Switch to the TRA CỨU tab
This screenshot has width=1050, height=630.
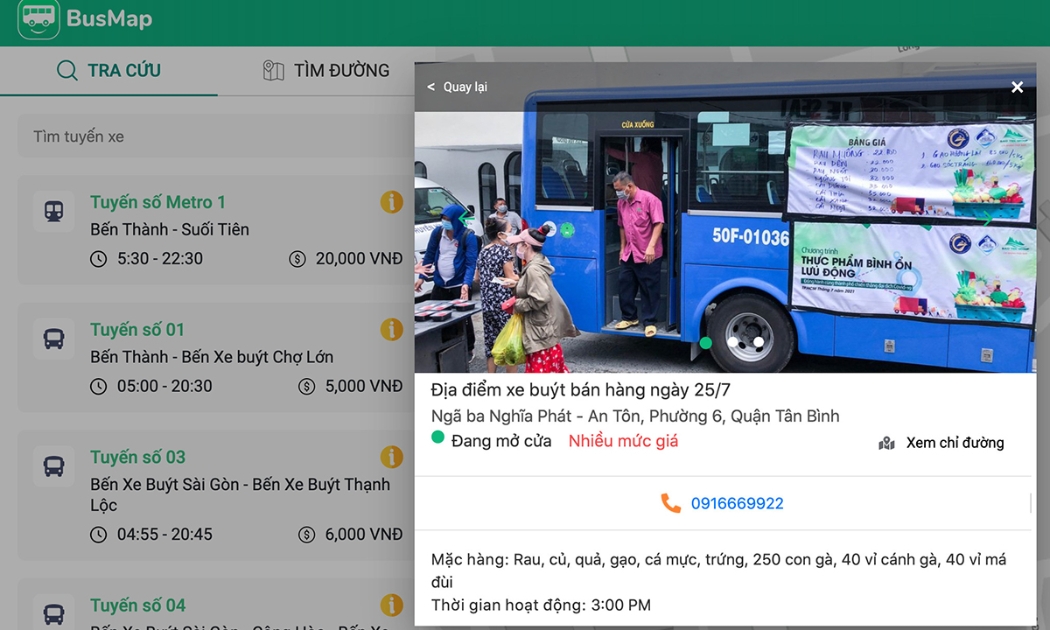point(108,70)
